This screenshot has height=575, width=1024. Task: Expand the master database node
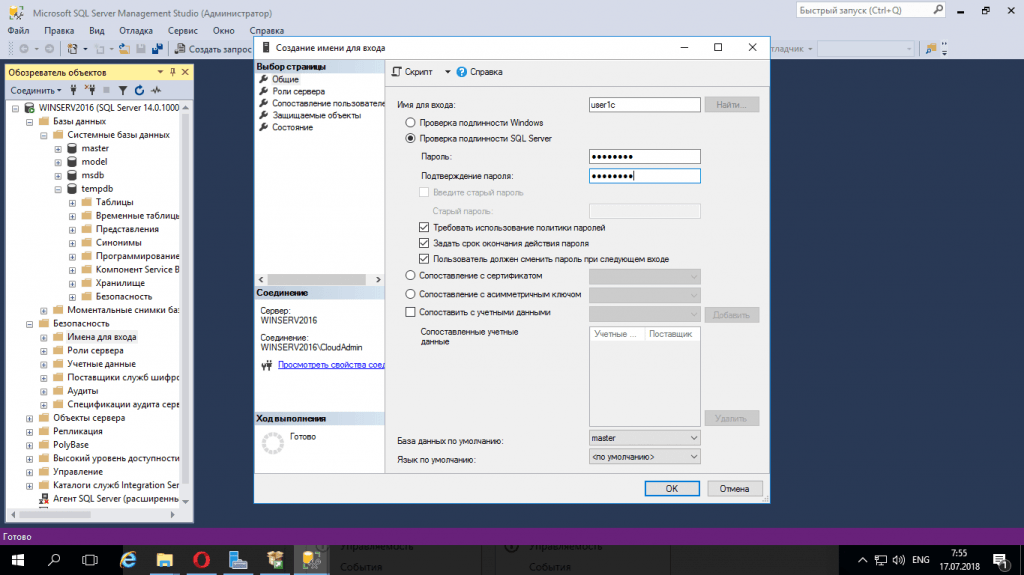(x=58, y=148)
